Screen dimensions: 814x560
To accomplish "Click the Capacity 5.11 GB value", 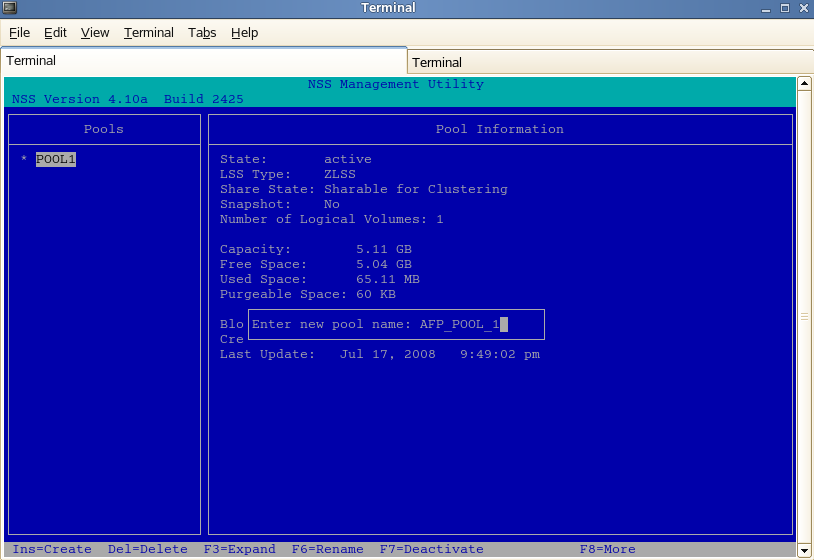I will pos(384,250).
